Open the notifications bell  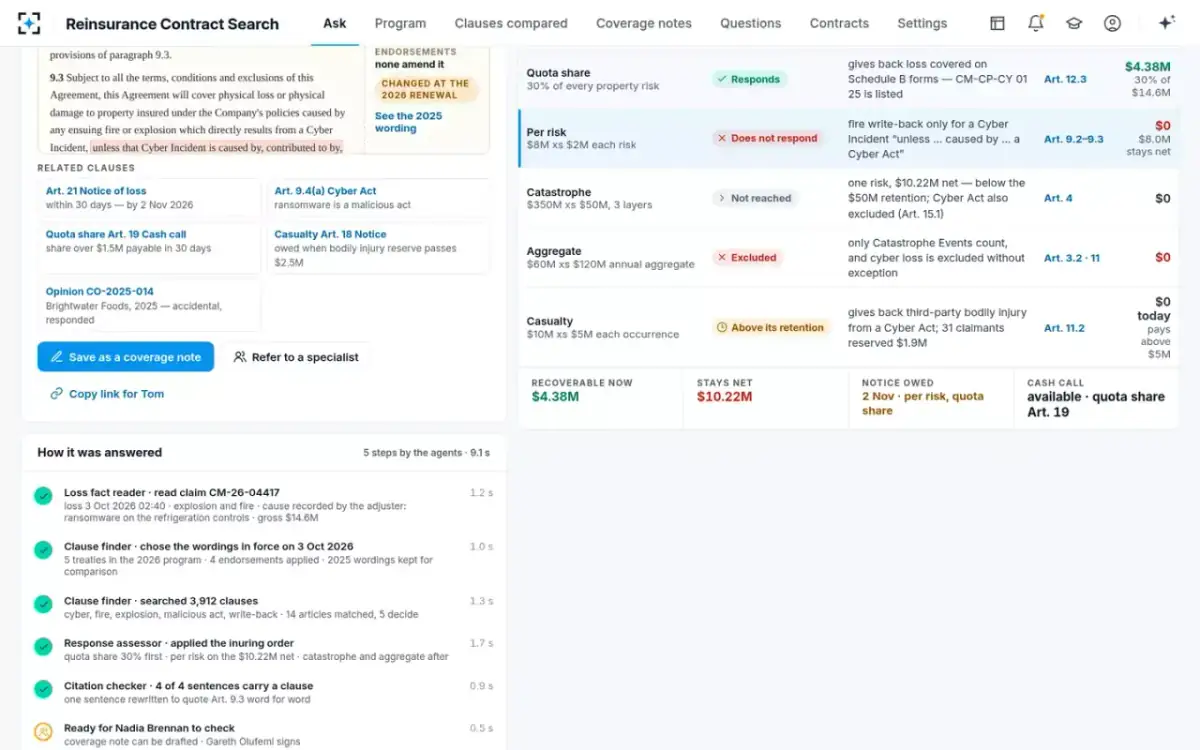pyautogui.click(x=1036, y=23)
